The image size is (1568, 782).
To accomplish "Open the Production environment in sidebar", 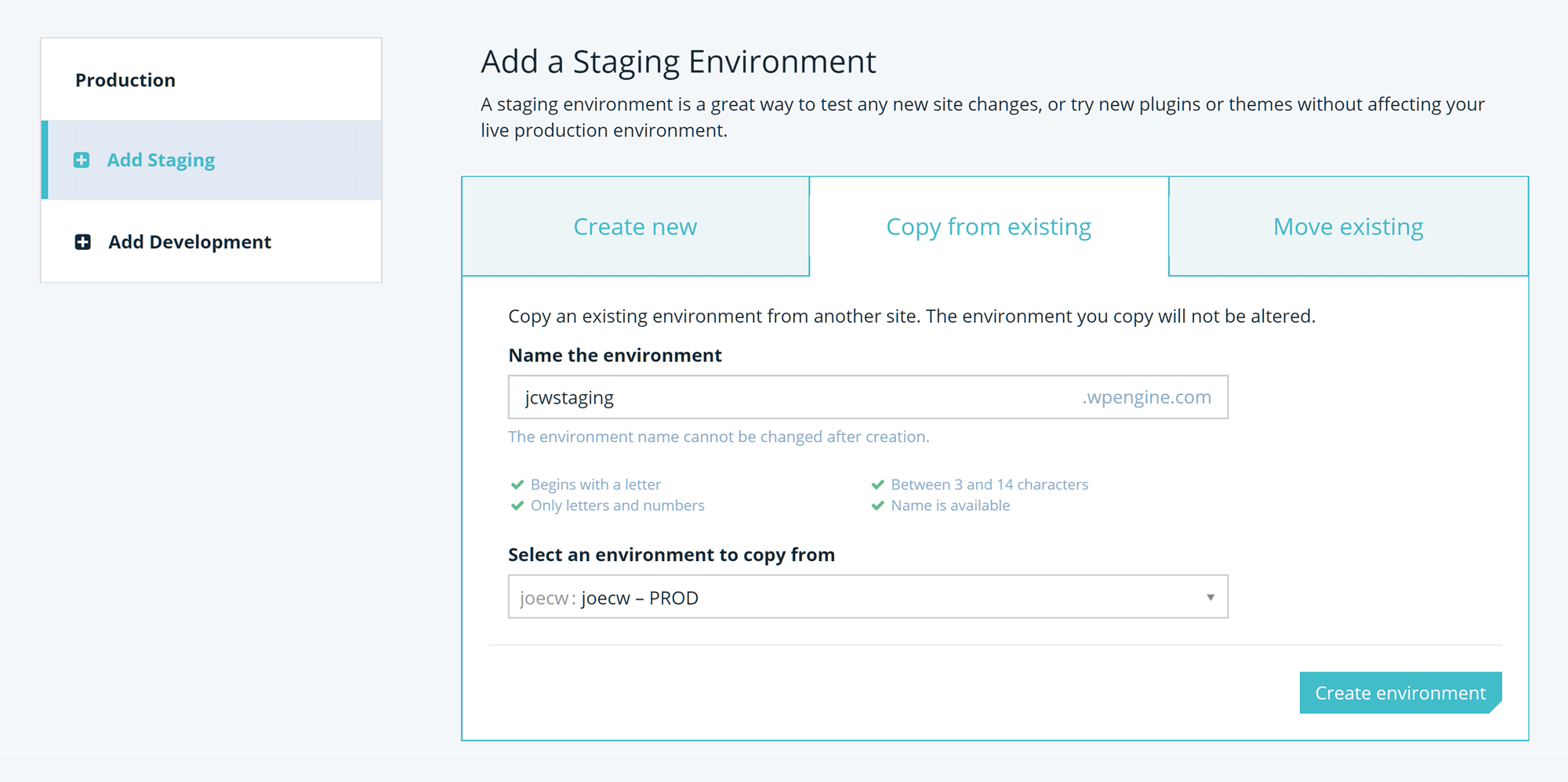I will pyautogui.click(x=211, y=80).
